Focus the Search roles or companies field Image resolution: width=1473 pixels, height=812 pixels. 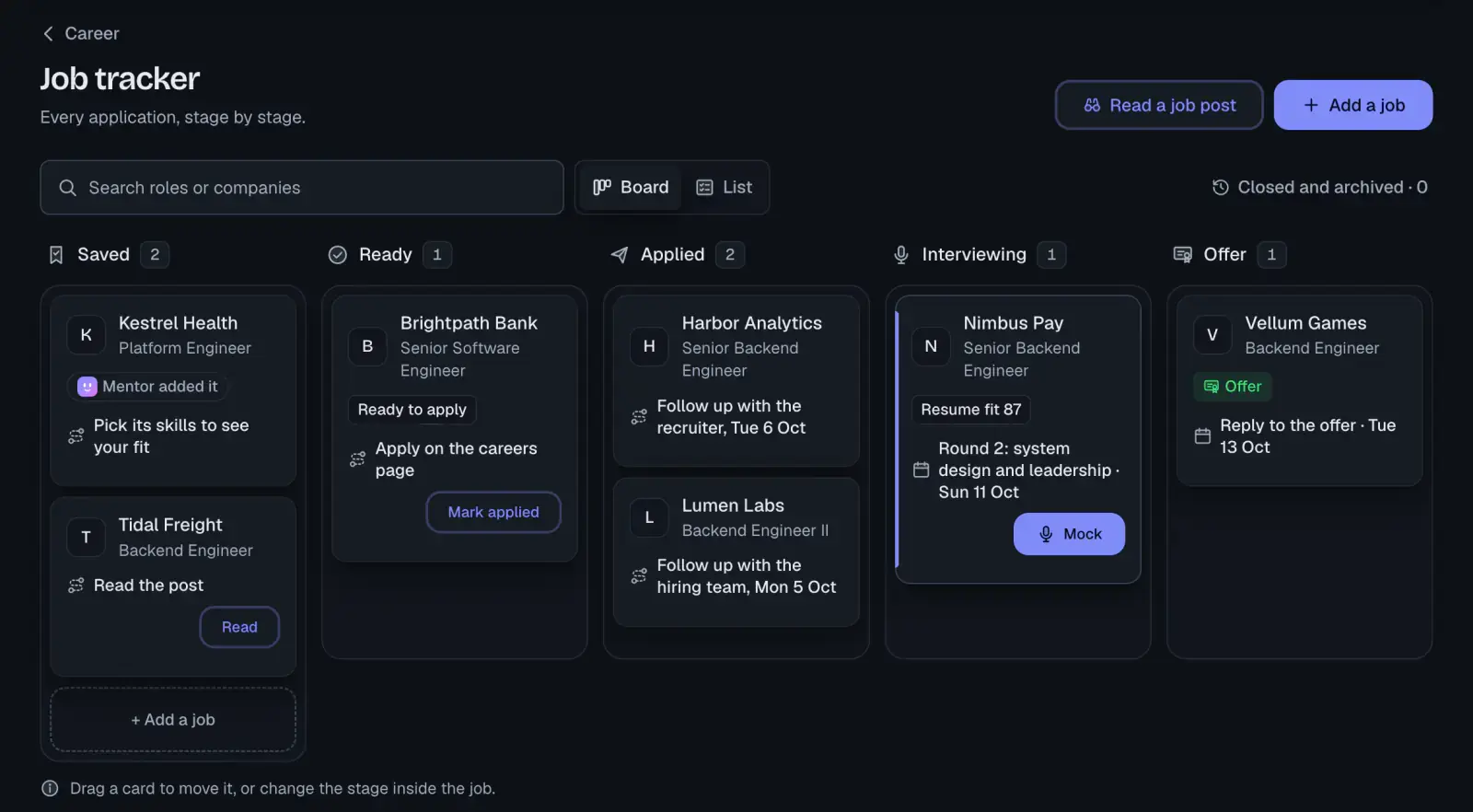click(302, 188)
